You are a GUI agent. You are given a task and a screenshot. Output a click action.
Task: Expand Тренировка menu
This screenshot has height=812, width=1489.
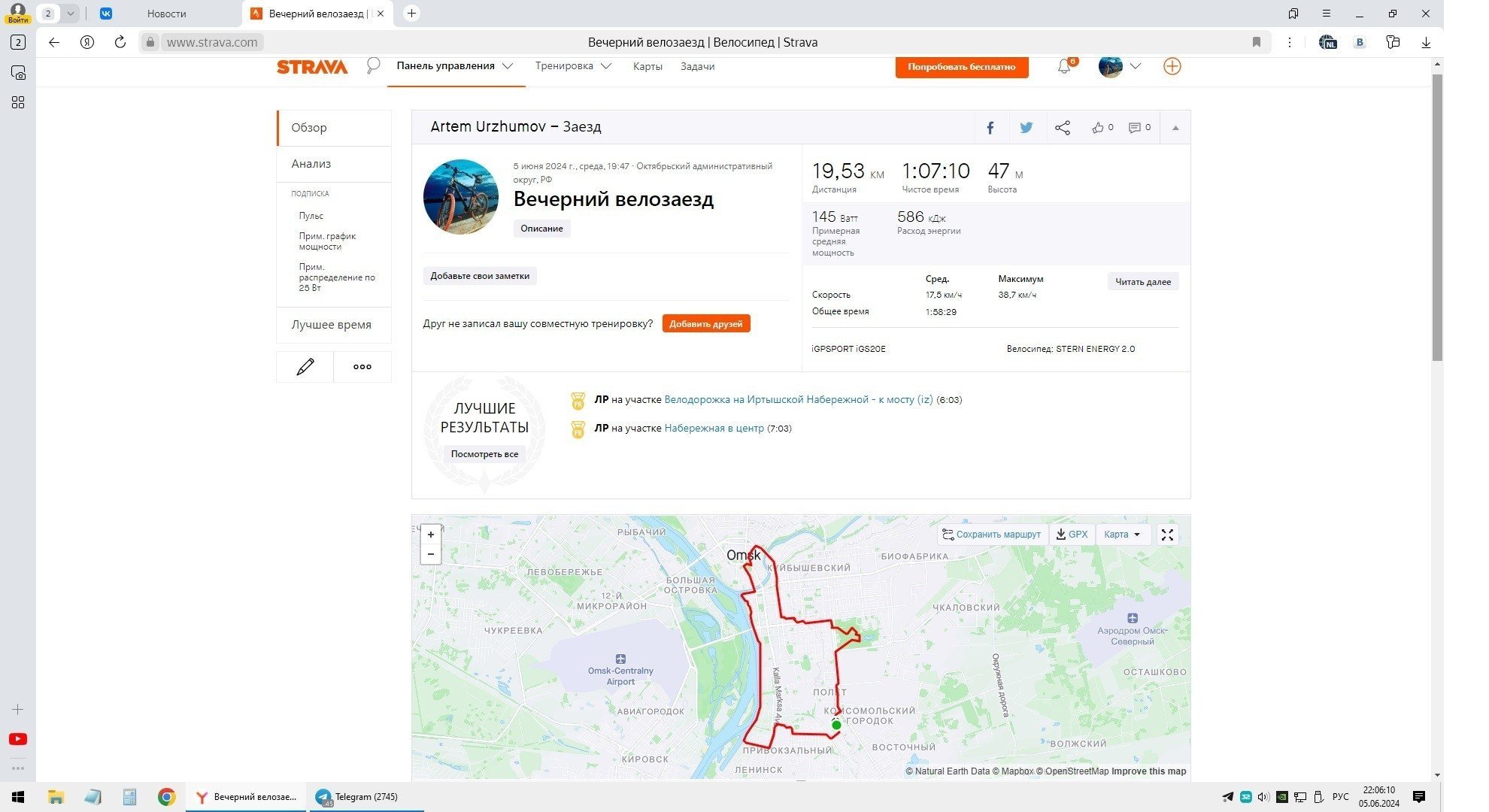[x=573, y=66]
